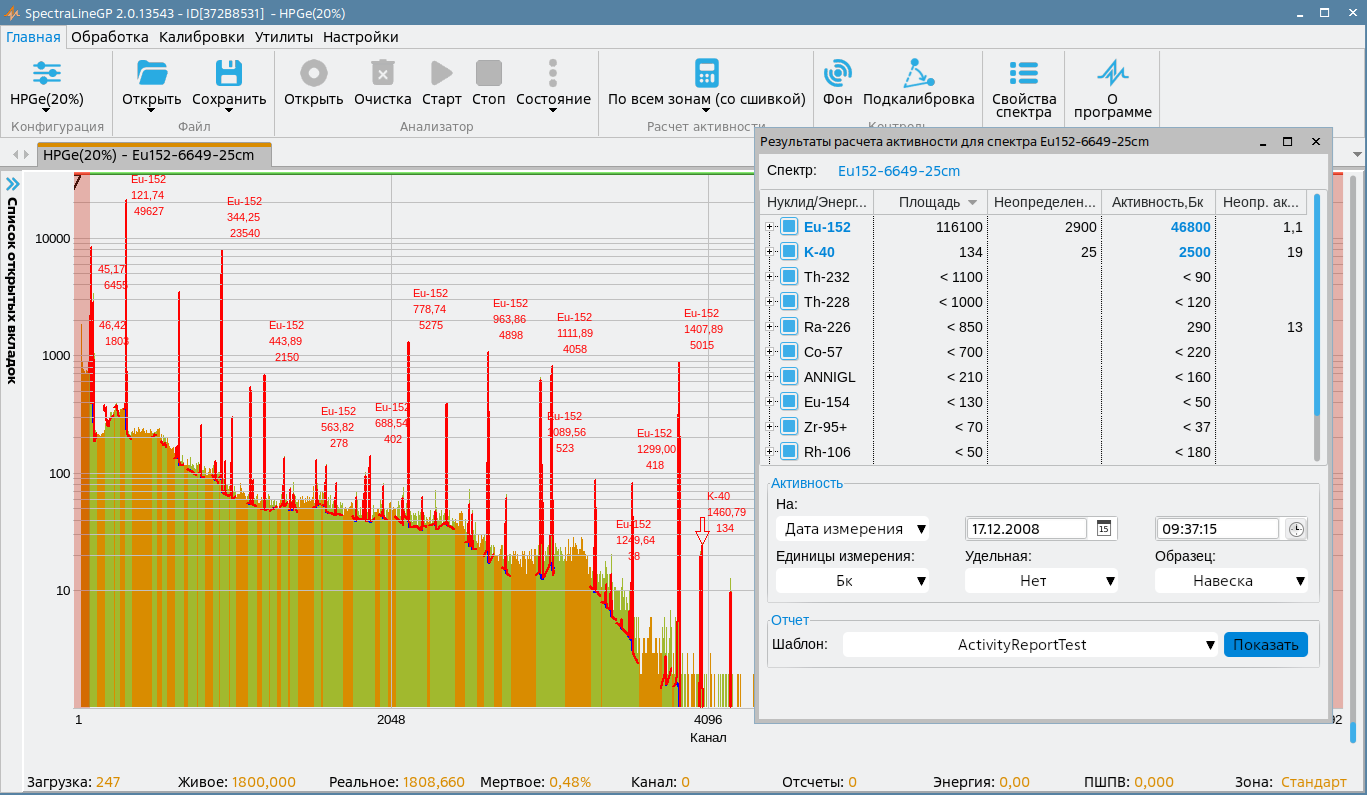
Task: Click the Save file floppy icon
Action: [229, 74]
